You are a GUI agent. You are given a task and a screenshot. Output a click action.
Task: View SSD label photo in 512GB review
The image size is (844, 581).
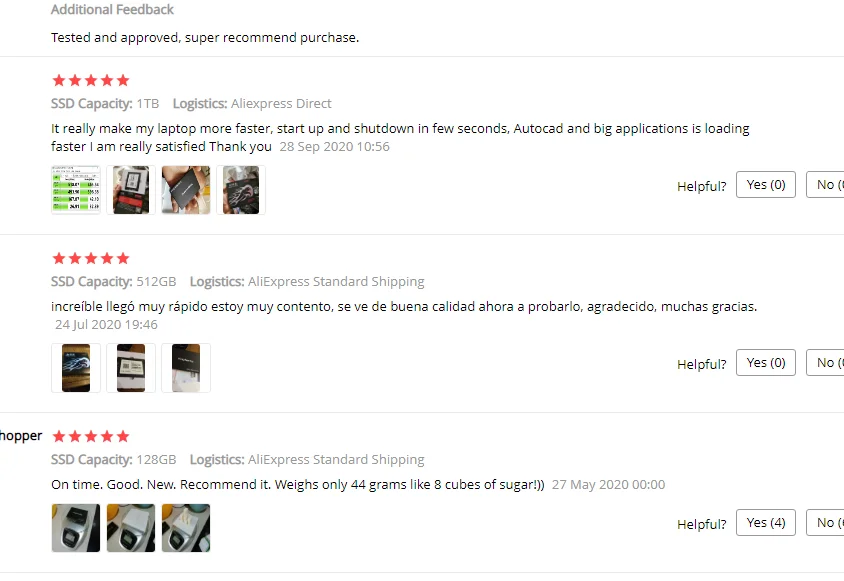point(131,368)
